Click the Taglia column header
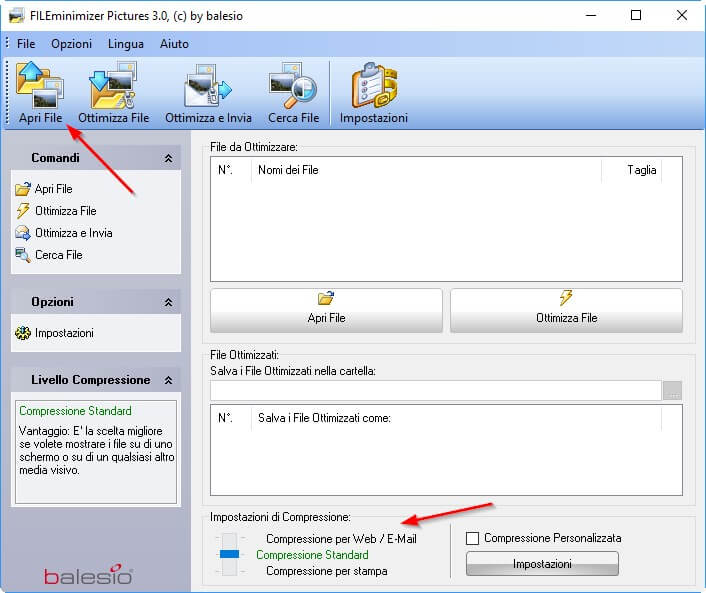706x593 pixels. click(631, 170)
